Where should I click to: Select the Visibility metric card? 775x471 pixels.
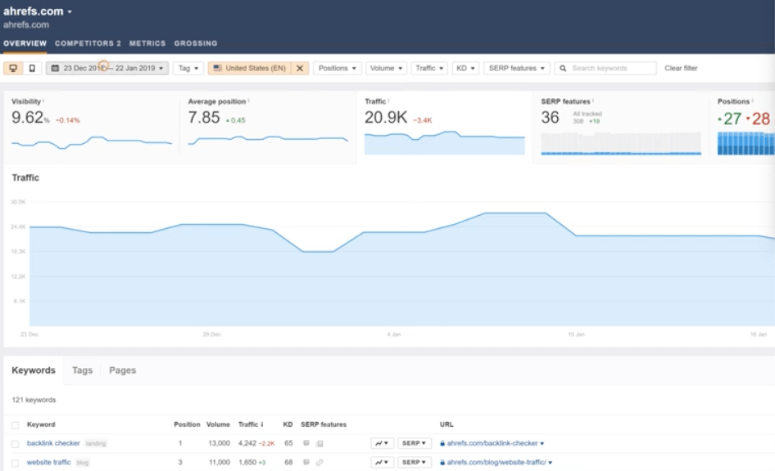(91, 127)
